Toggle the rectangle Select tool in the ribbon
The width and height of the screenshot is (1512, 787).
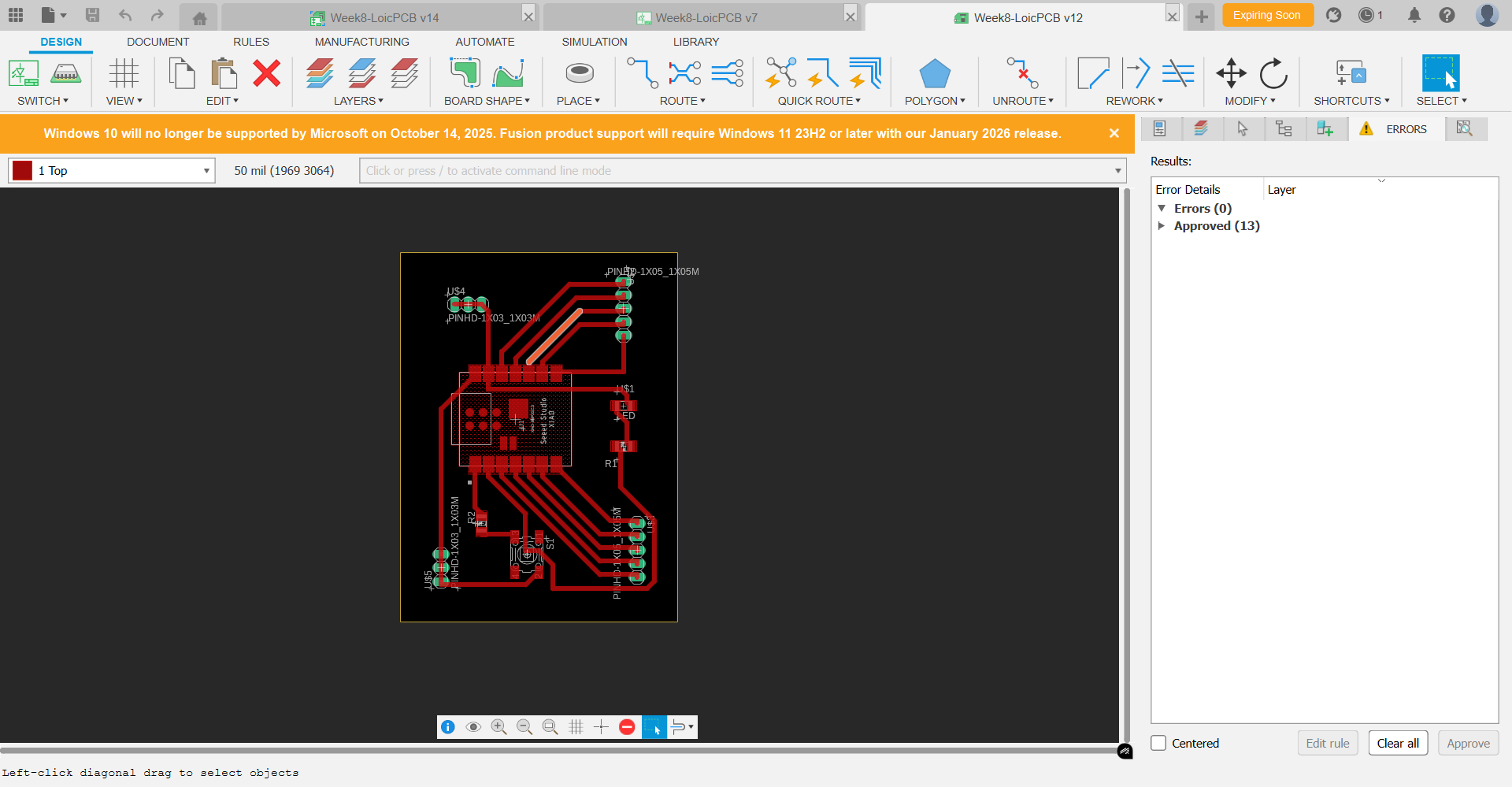click(x=1441, y=73)
